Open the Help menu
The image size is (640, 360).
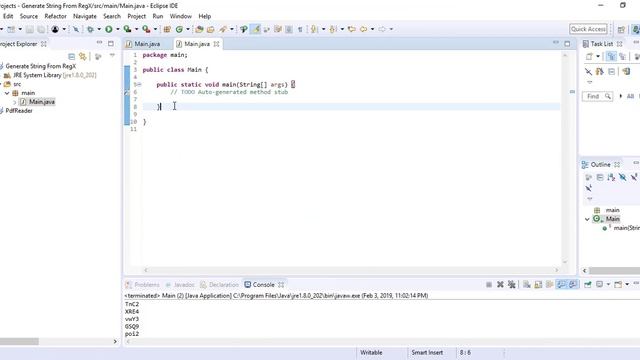[x=204, y=16]
